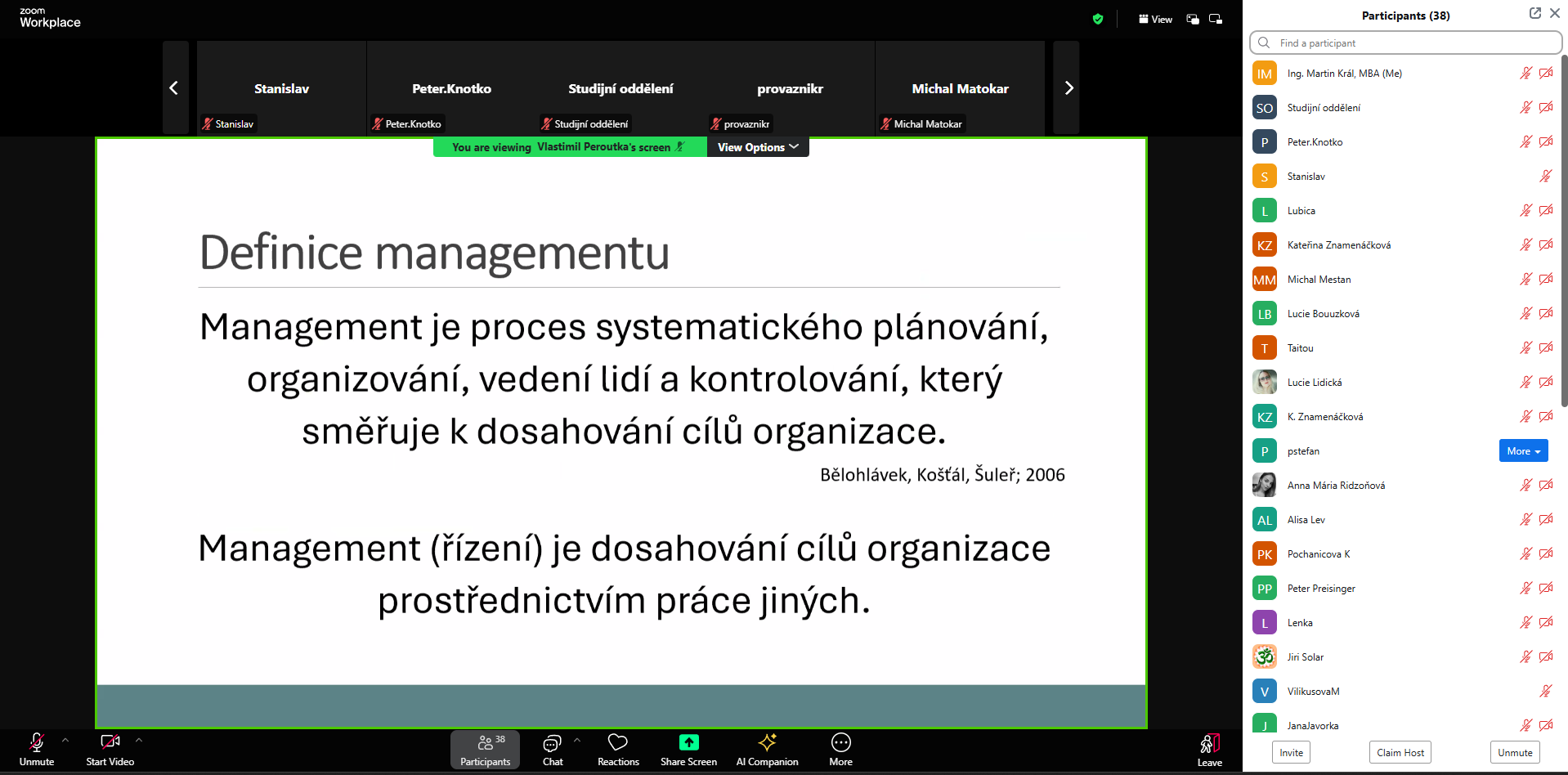Click the Claim Host button
This screenshot has width=1568, height=775.
pyautogui.click(x=1400, y=752)
